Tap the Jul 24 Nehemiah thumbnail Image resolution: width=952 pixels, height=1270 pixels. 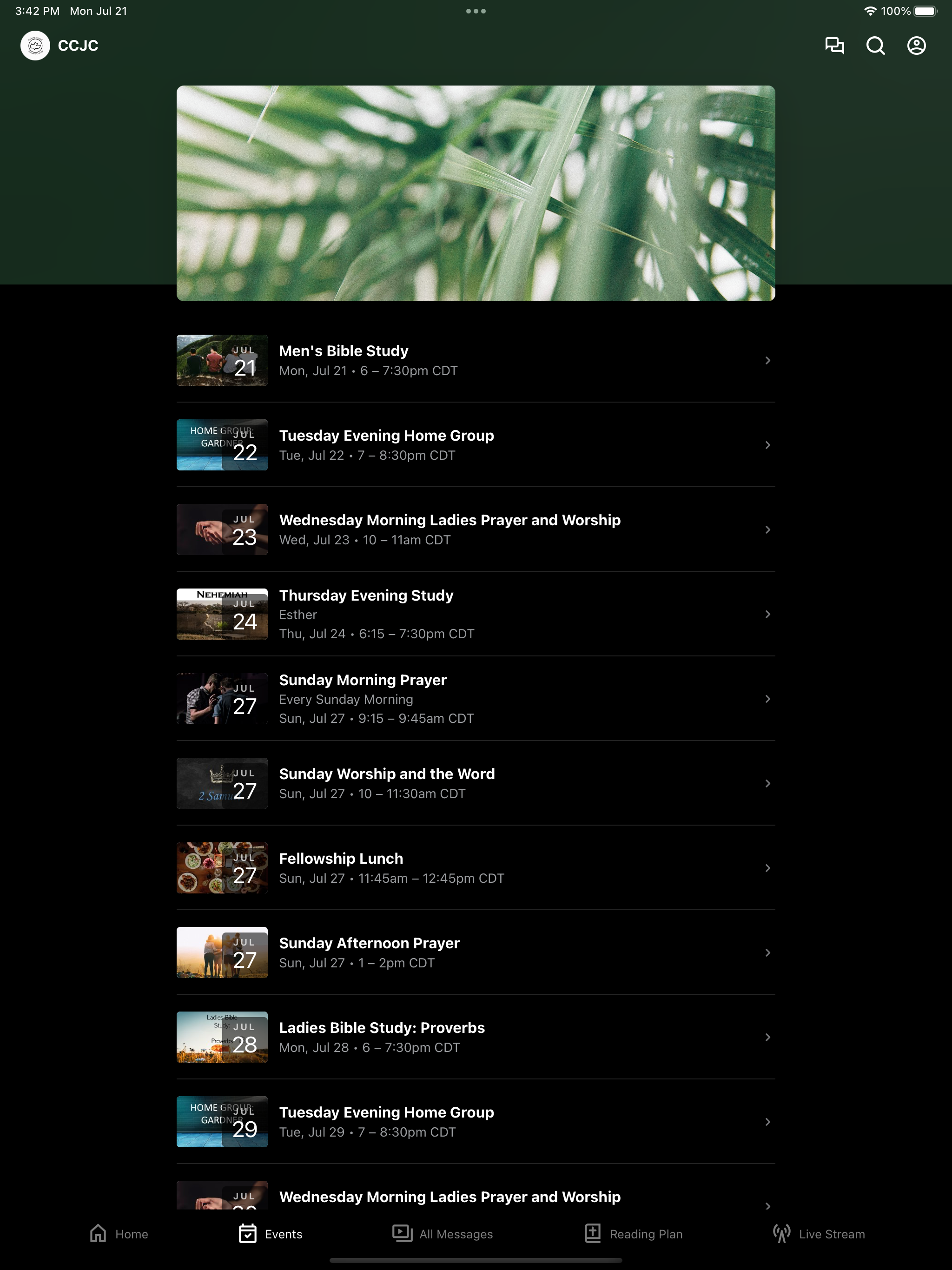pyautogui.click(x=222, y=615)
